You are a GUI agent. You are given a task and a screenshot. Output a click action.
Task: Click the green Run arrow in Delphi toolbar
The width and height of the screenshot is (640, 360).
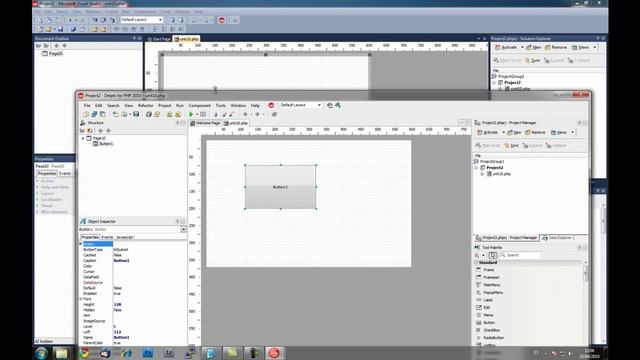coord(191,115)
